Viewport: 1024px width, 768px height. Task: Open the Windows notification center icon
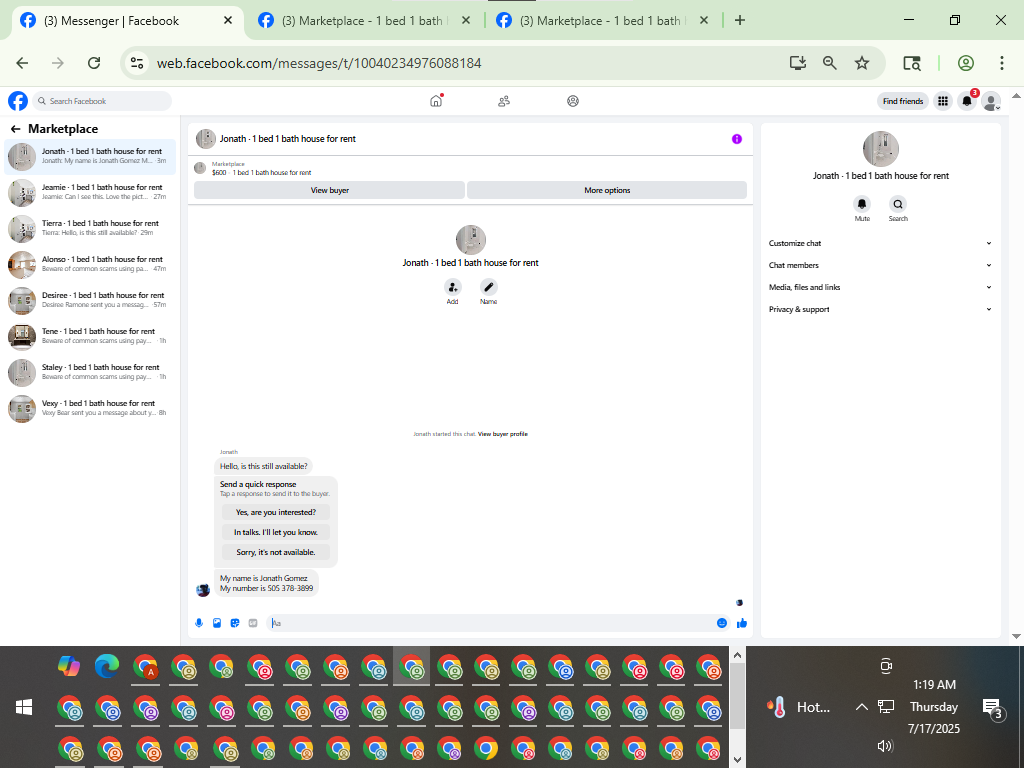(x=992, y=708)
